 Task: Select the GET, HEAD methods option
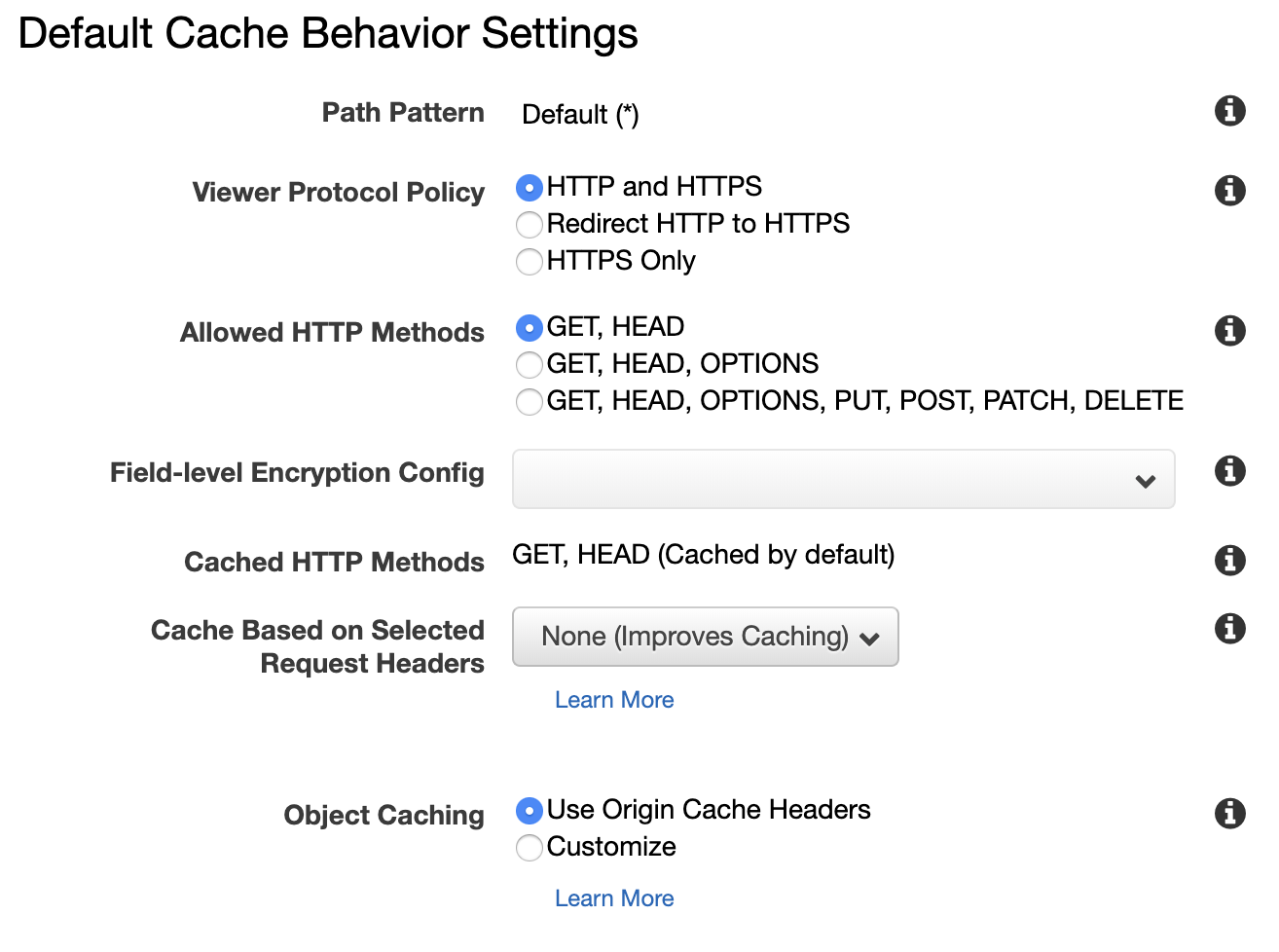coord(530,328)
